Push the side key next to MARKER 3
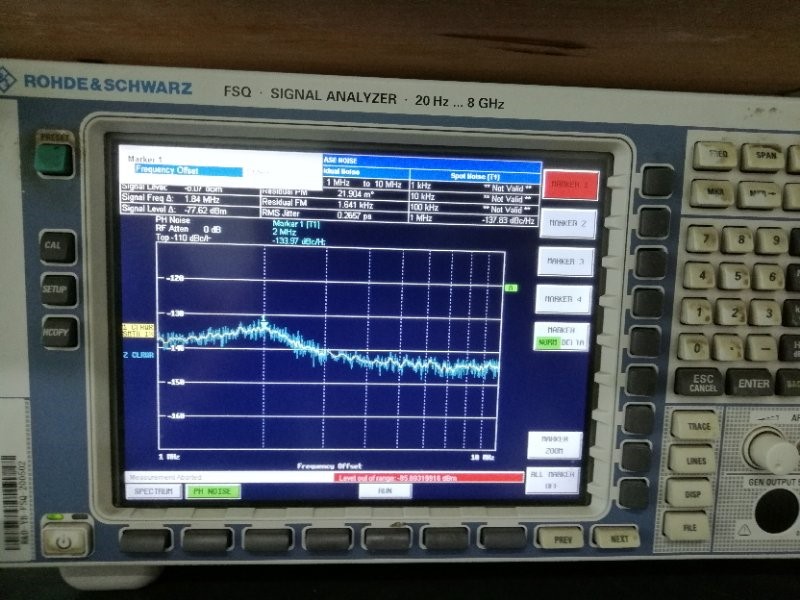 [652, 263]
